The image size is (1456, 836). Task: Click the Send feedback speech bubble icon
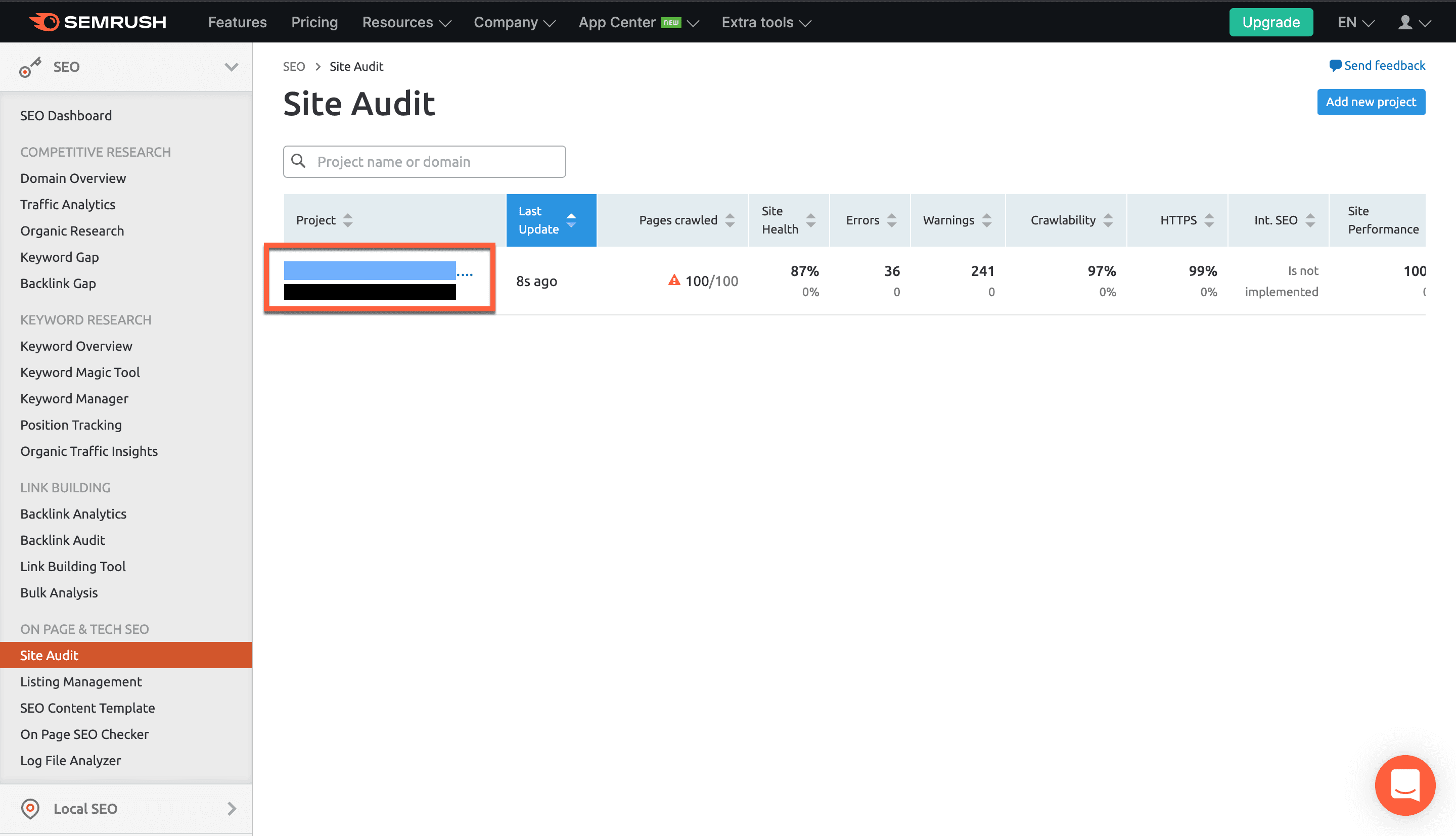point(1335,66)
